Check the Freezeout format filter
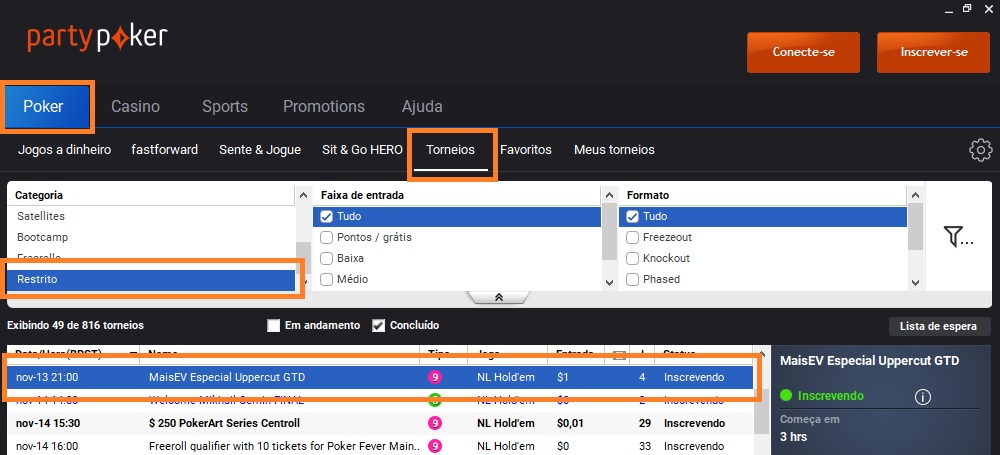 [633, 237]
